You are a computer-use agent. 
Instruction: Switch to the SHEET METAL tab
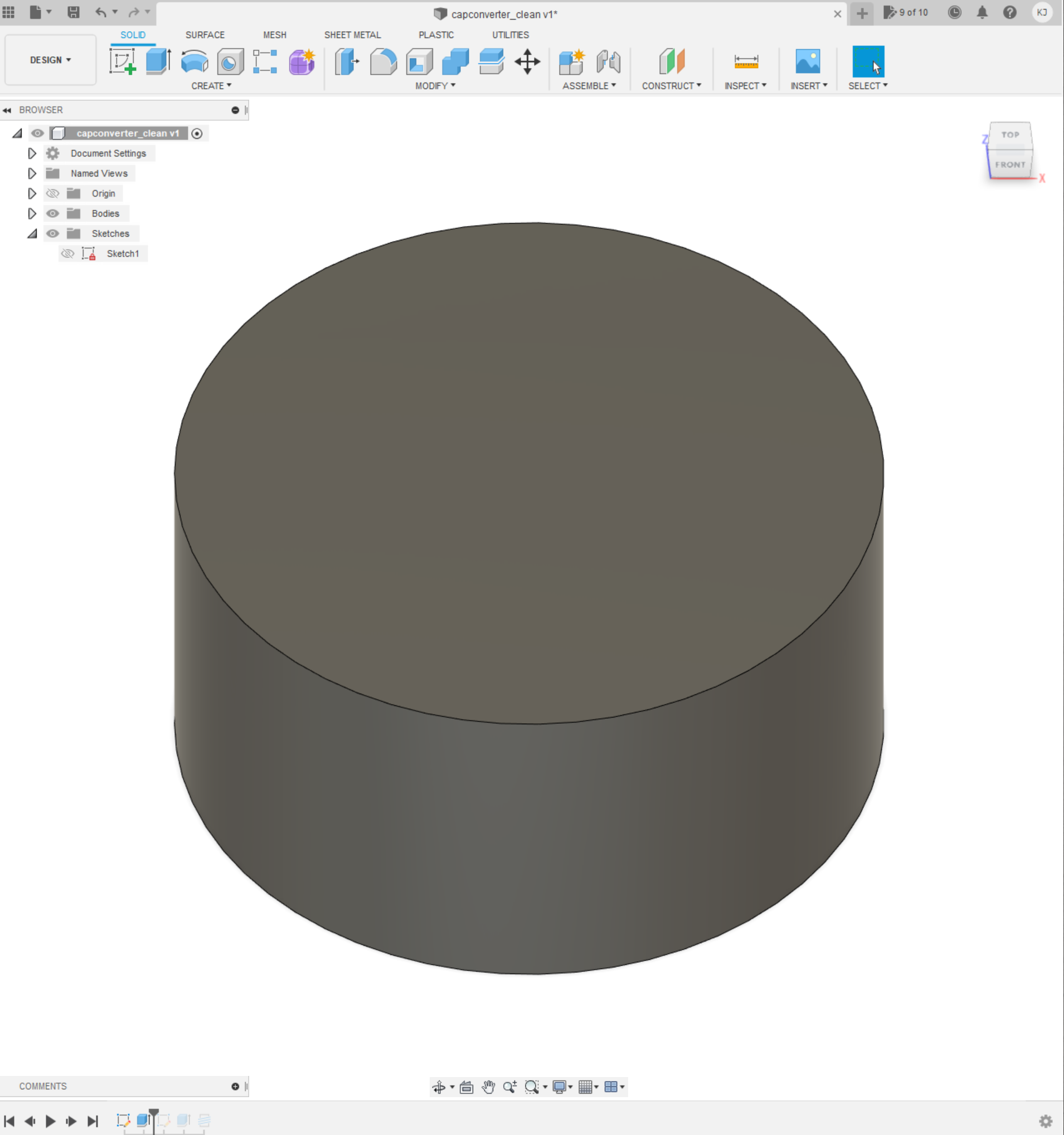pyautogui.click(x=352, y=35)
